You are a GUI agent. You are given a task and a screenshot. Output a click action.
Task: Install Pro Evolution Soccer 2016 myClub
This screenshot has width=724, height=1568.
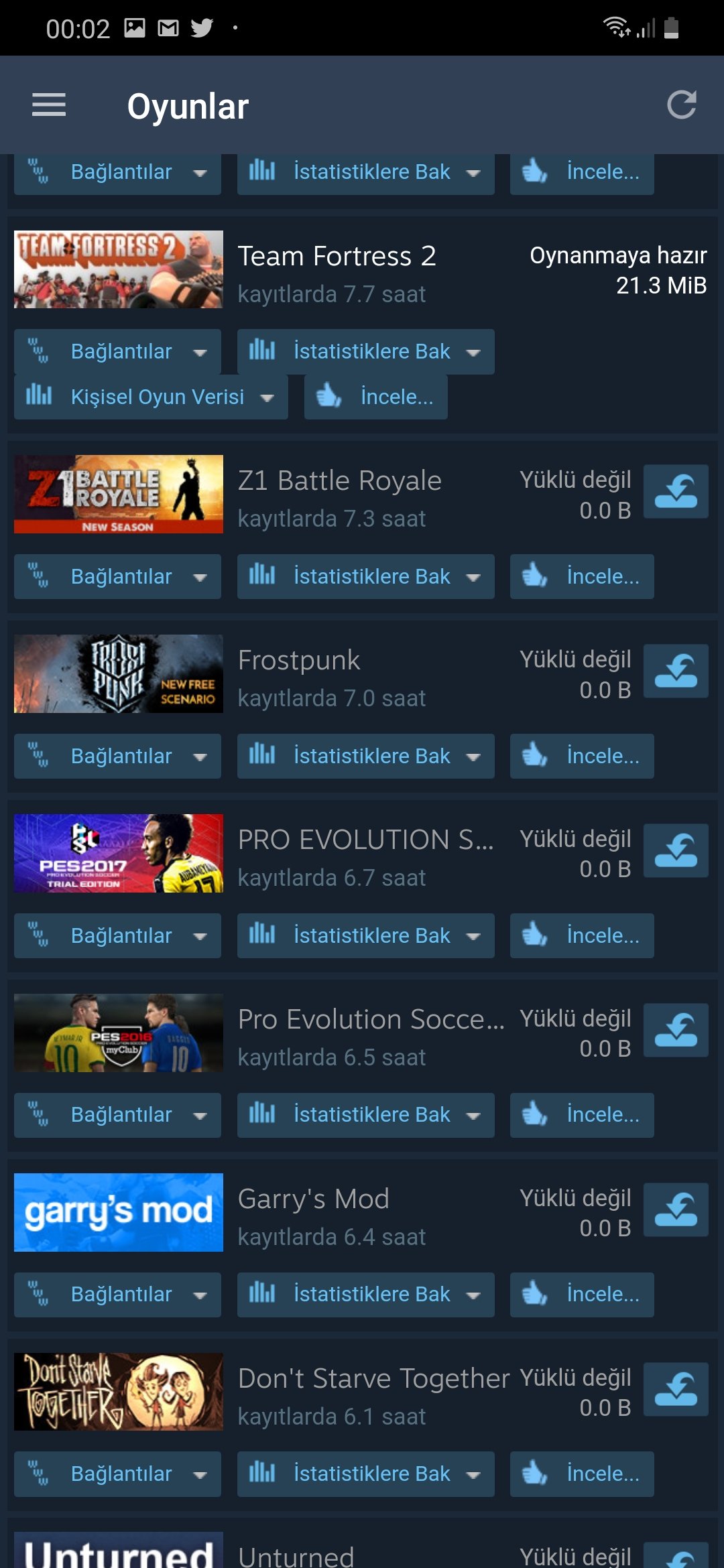pos(676,1030)
